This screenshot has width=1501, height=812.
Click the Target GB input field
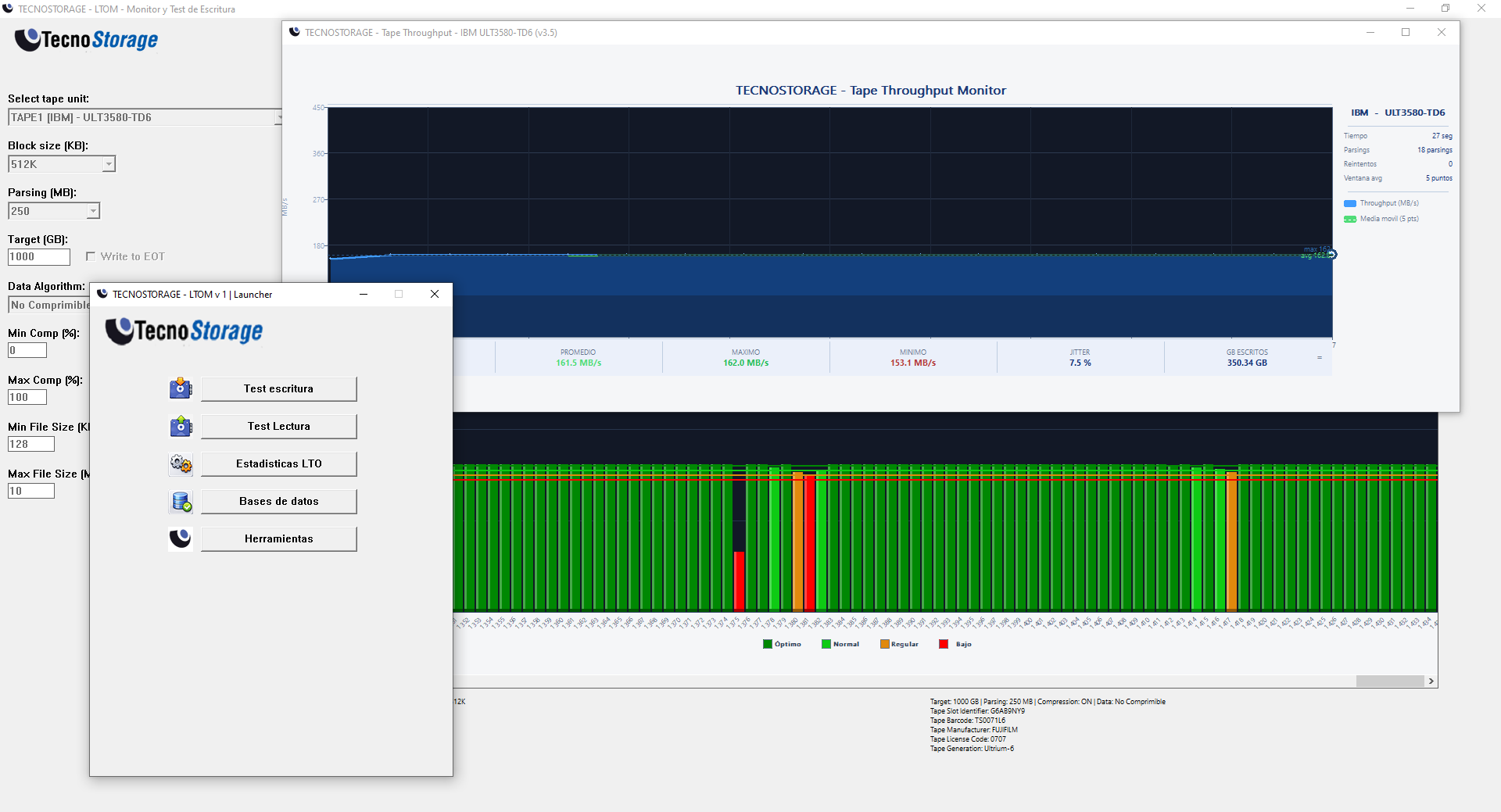(x=39, y=257)
